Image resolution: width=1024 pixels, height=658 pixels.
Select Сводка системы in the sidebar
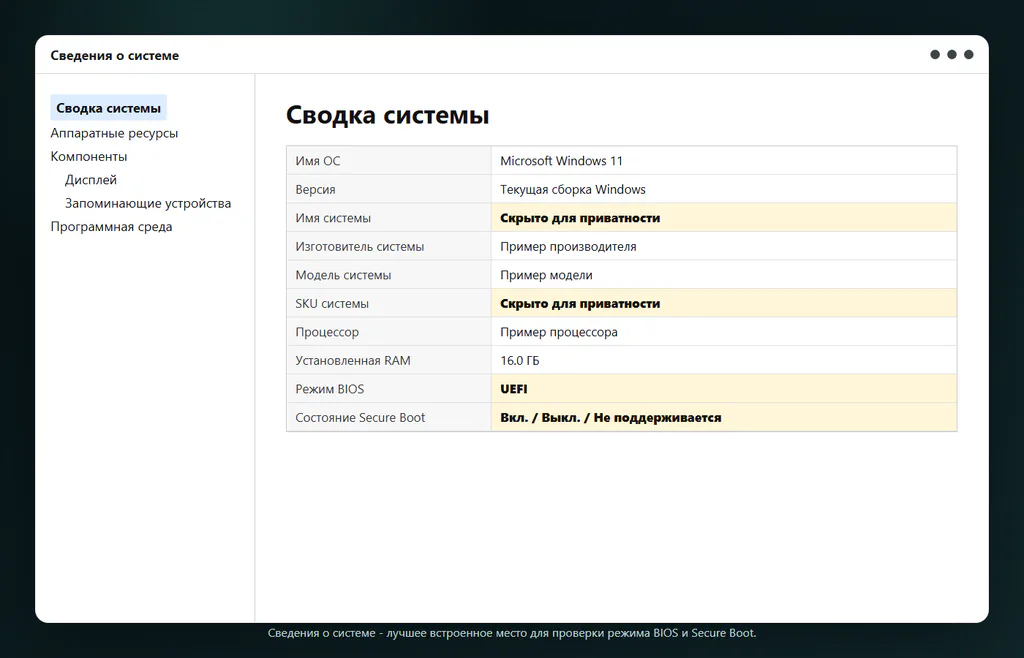(108, 108)
